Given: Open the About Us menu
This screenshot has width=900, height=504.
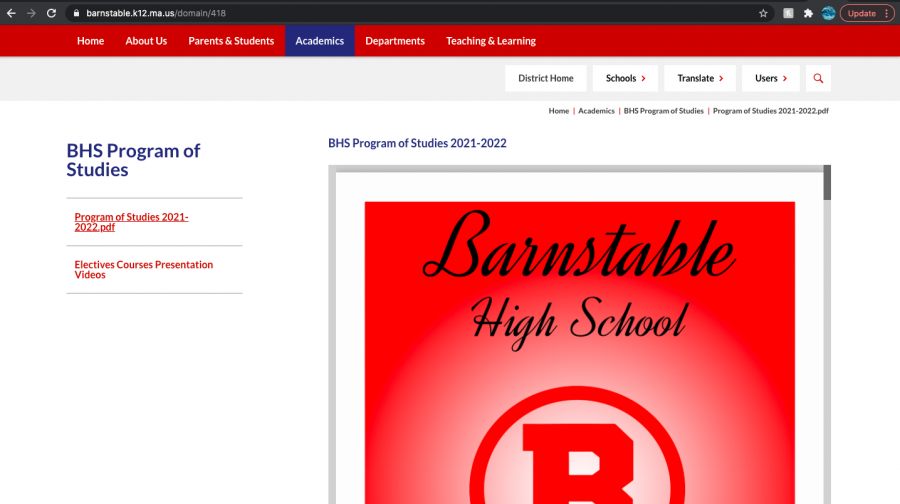Looking at the screenshot, I should (146, 41).
